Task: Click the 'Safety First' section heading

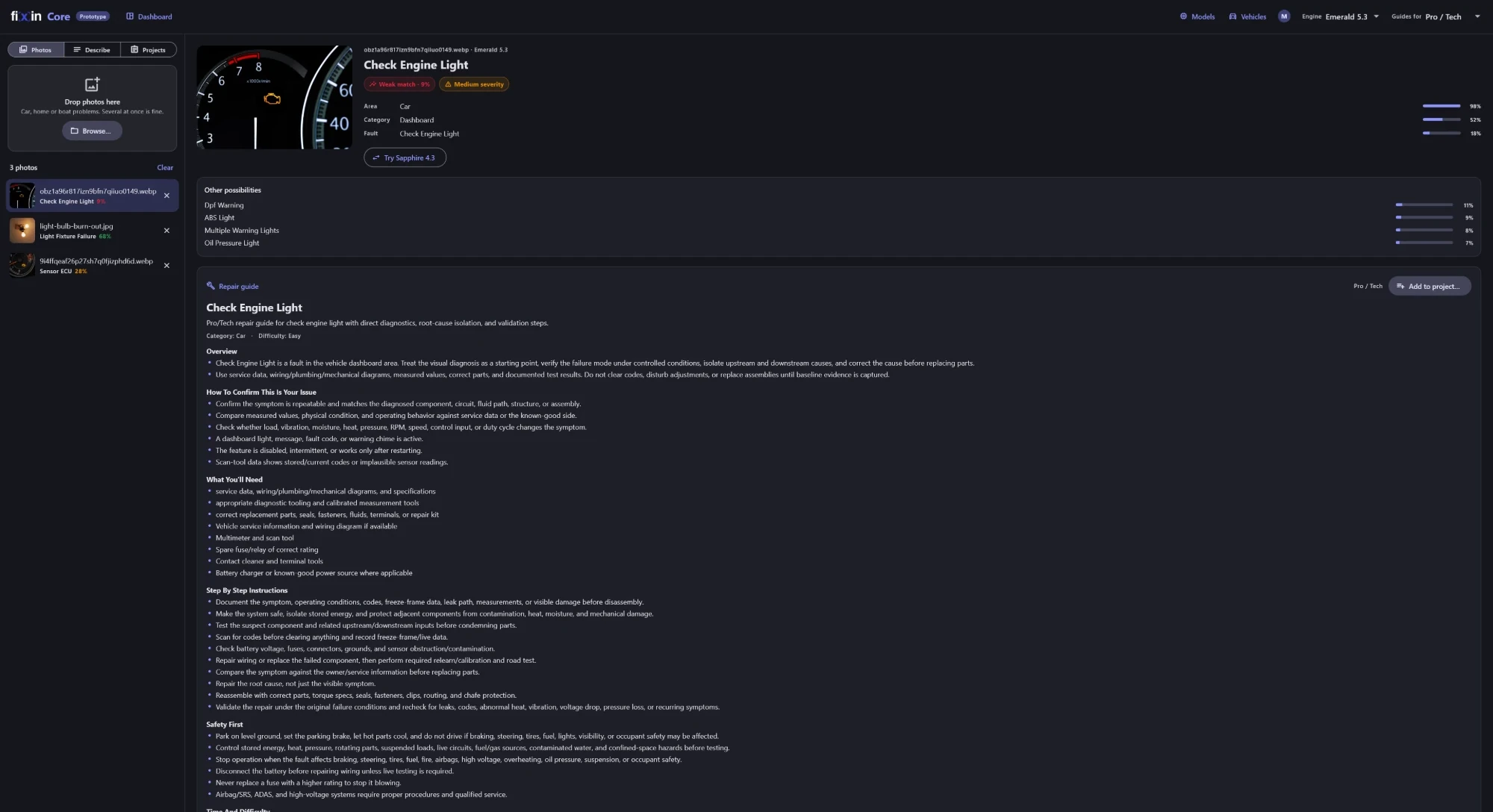Action: point(225,724)
